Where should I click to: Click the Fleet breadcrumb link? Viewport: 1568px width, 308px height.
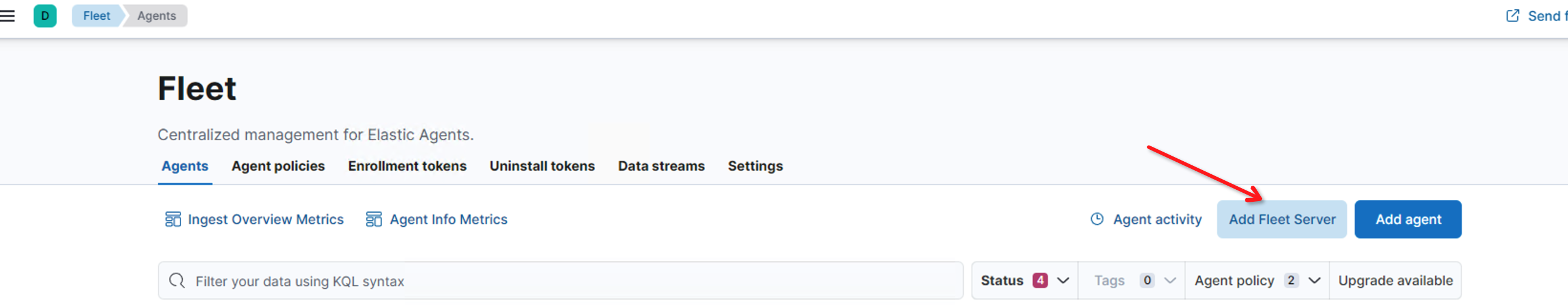point(97,16)
